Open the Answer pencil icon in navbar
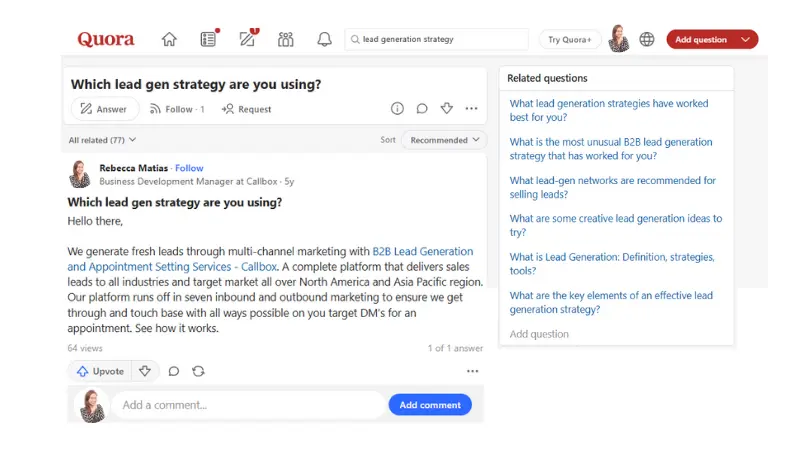The height and width of the screenshot is (450, 800). coord(247,39)
